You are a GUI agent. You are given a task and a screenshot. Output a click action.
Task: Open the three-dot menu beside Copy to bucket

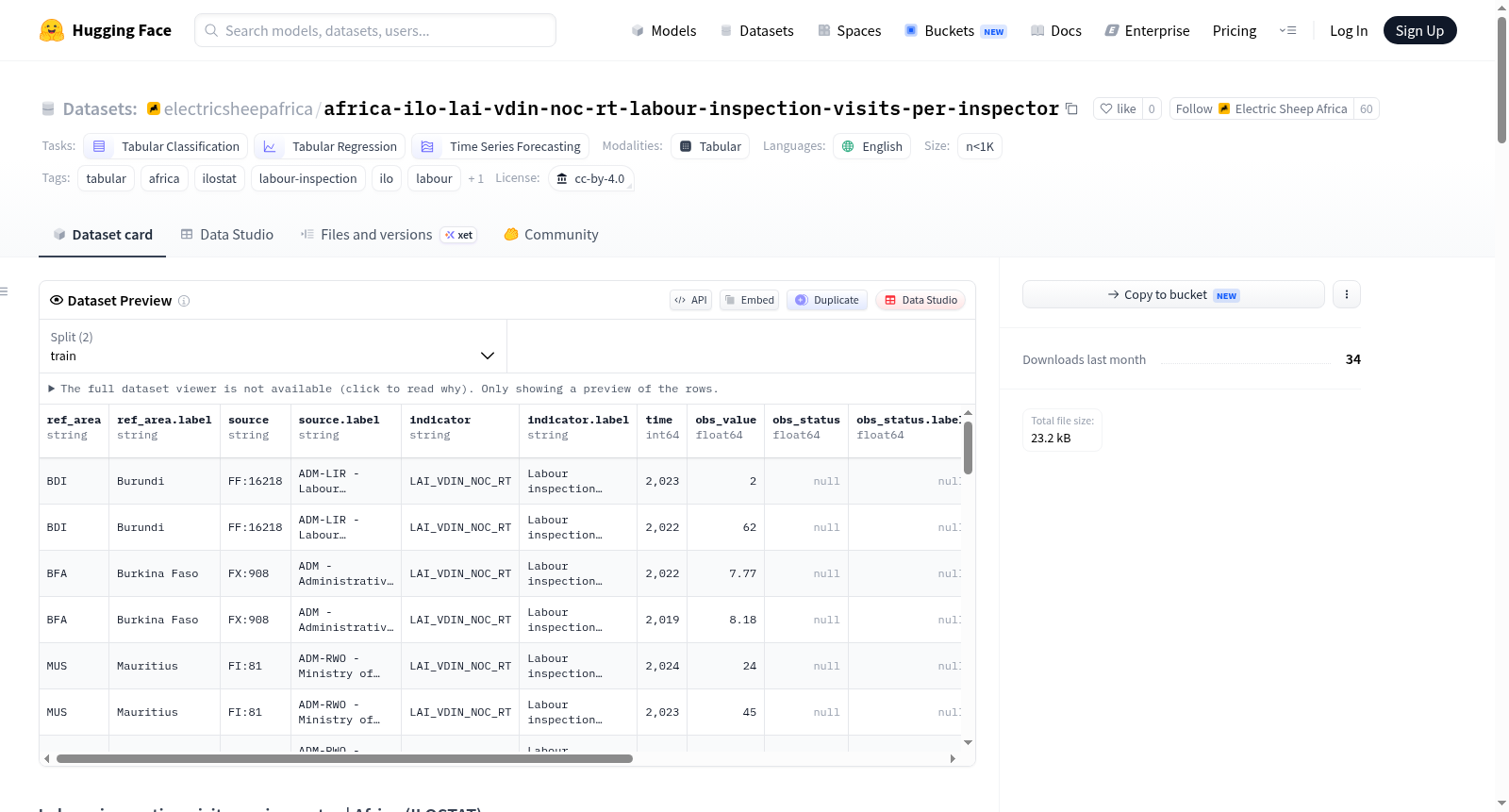(1346, 294)
